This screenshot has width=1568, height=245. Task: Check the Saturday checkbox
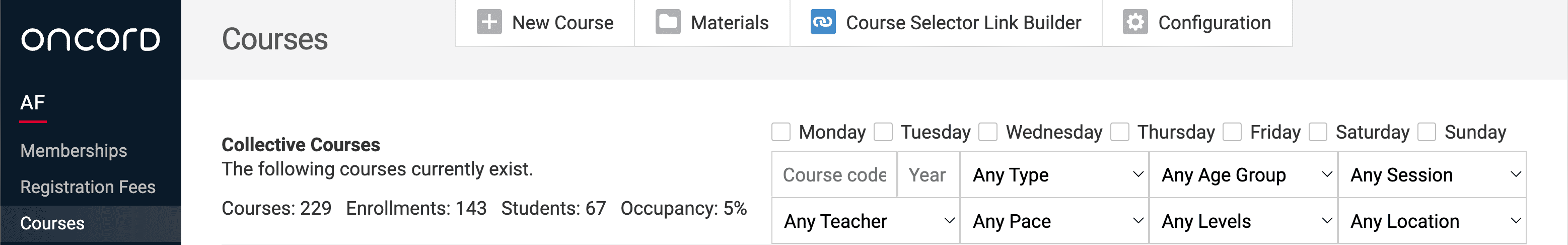tap(1318, 132)
